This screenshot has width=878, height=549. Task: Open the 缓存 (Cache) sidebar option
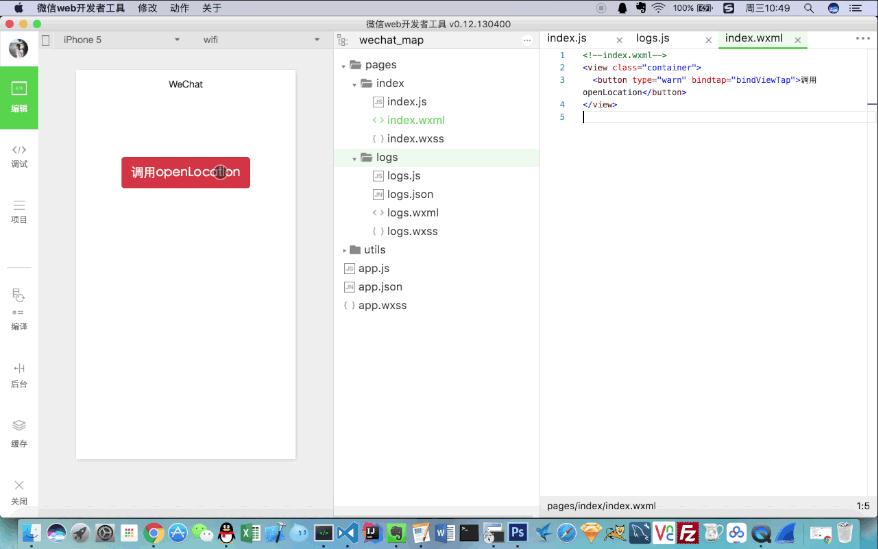pos(19,434)
